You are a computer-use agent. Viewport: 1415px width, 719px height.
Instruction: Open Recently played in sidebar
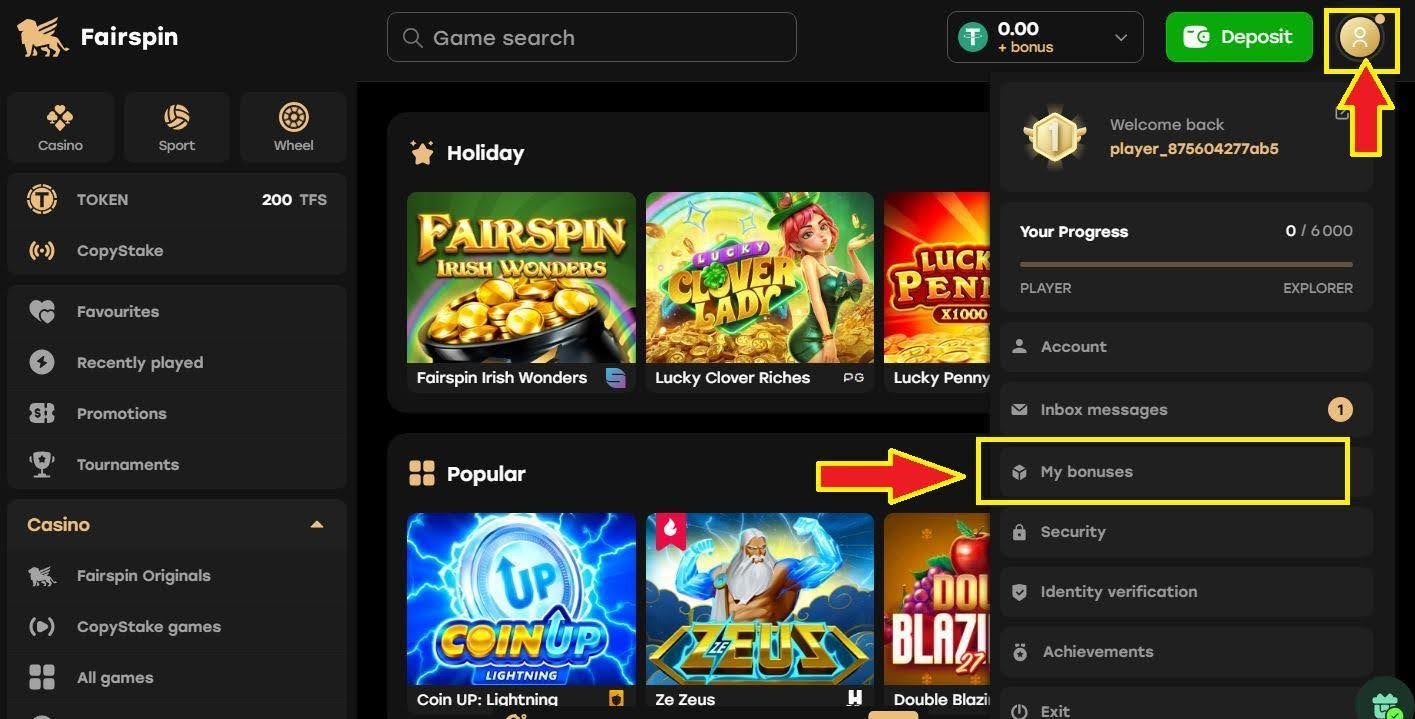click(x=139, y=363)
